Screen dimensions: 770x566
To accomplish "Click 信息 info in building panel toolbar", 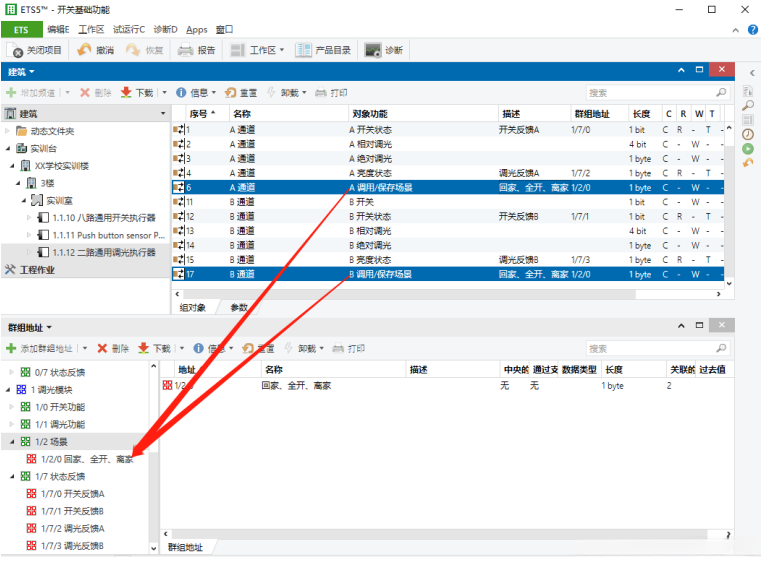I will [x=195, y=92].
